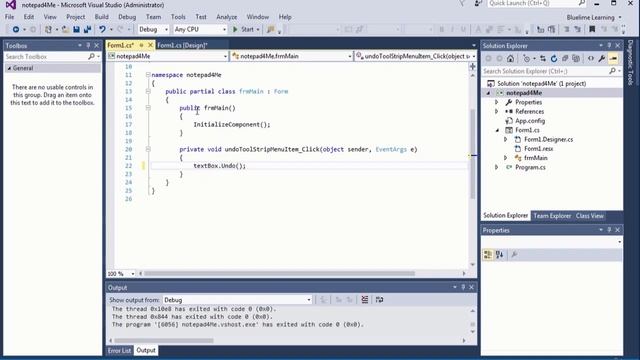Click the View Code icon in Solution Explorer
Screen dimensions: 640x360
591,59
